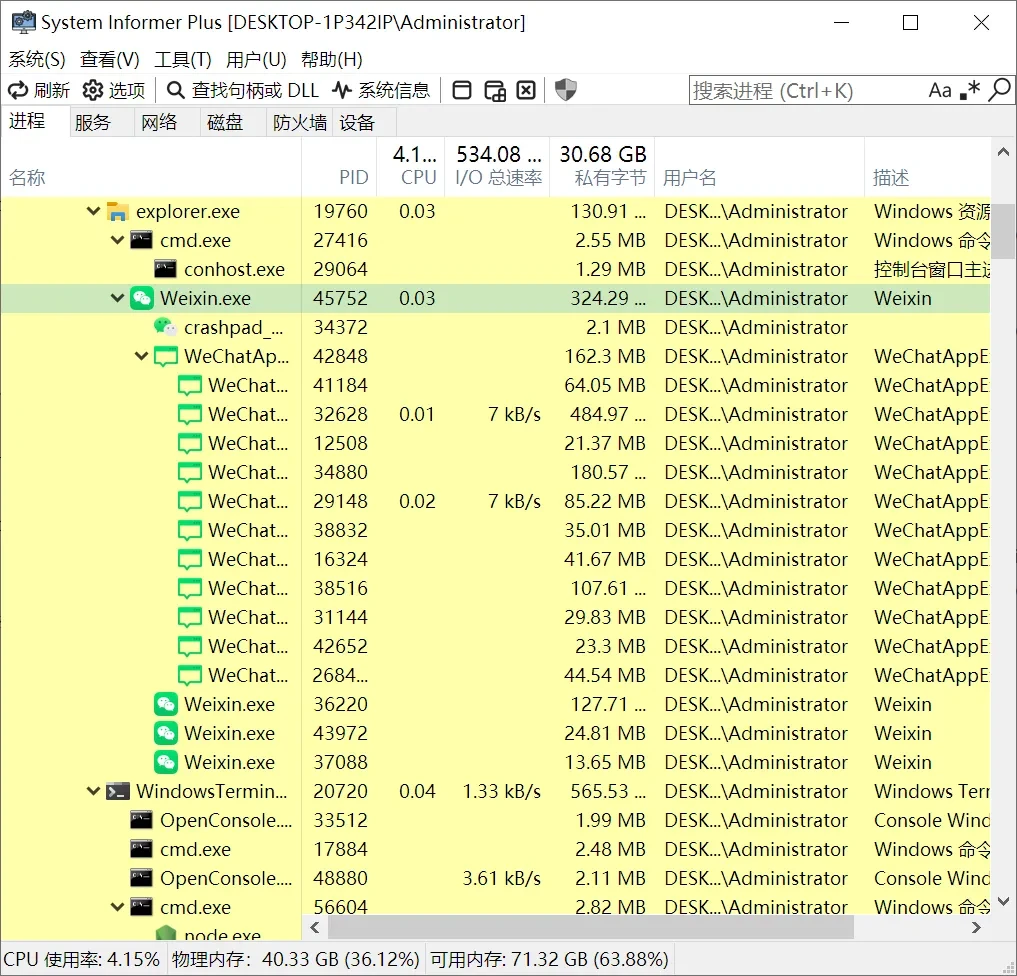Viewport: 1017px width, 976px height.
Task: Sort by I/O total rate (I/O 总速率) column
Action: [x=497, y=167]
